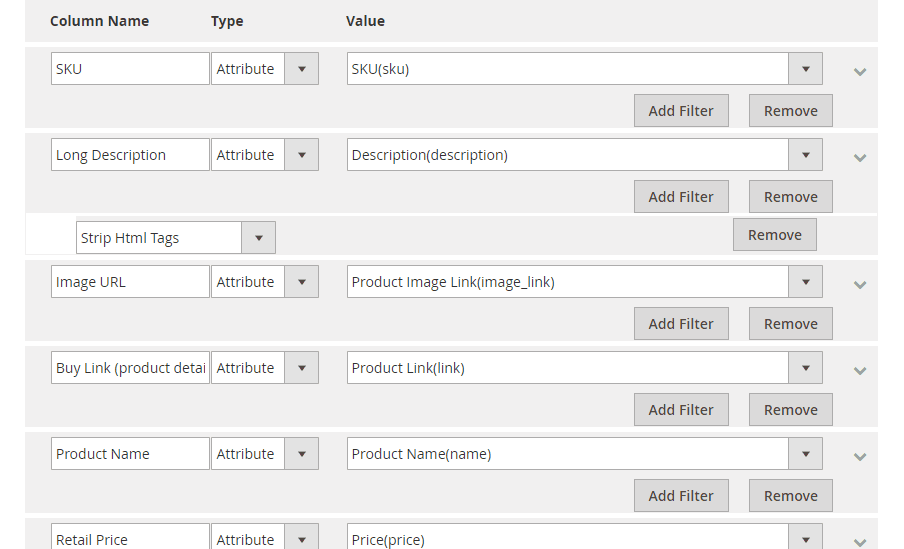Click chevron beside Product Name row

860,457
